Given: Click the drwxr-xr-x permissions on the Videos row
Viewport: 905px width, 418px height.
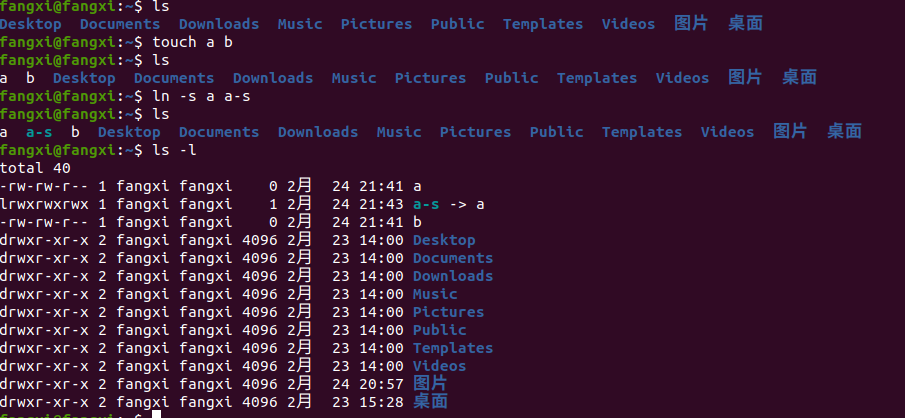Looking at the screenshot, I should click(x=44, y=366).
